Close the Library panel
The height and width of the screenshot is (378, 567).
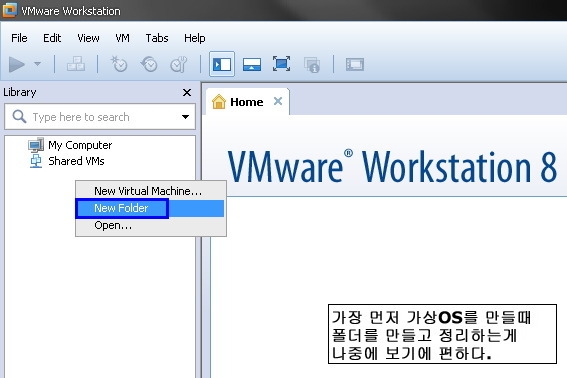pos(187,93)
